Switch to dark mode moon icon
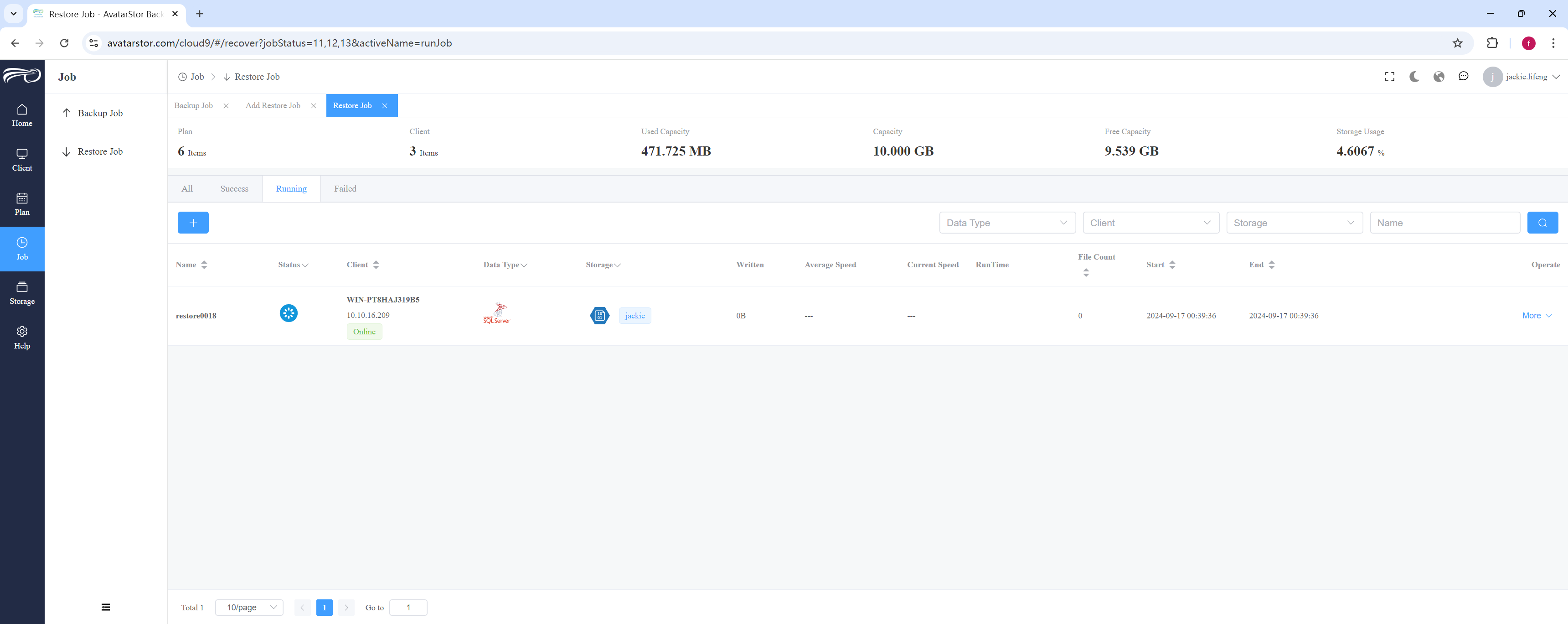This screenshot has height=624, width=1568. (1414, 77)
